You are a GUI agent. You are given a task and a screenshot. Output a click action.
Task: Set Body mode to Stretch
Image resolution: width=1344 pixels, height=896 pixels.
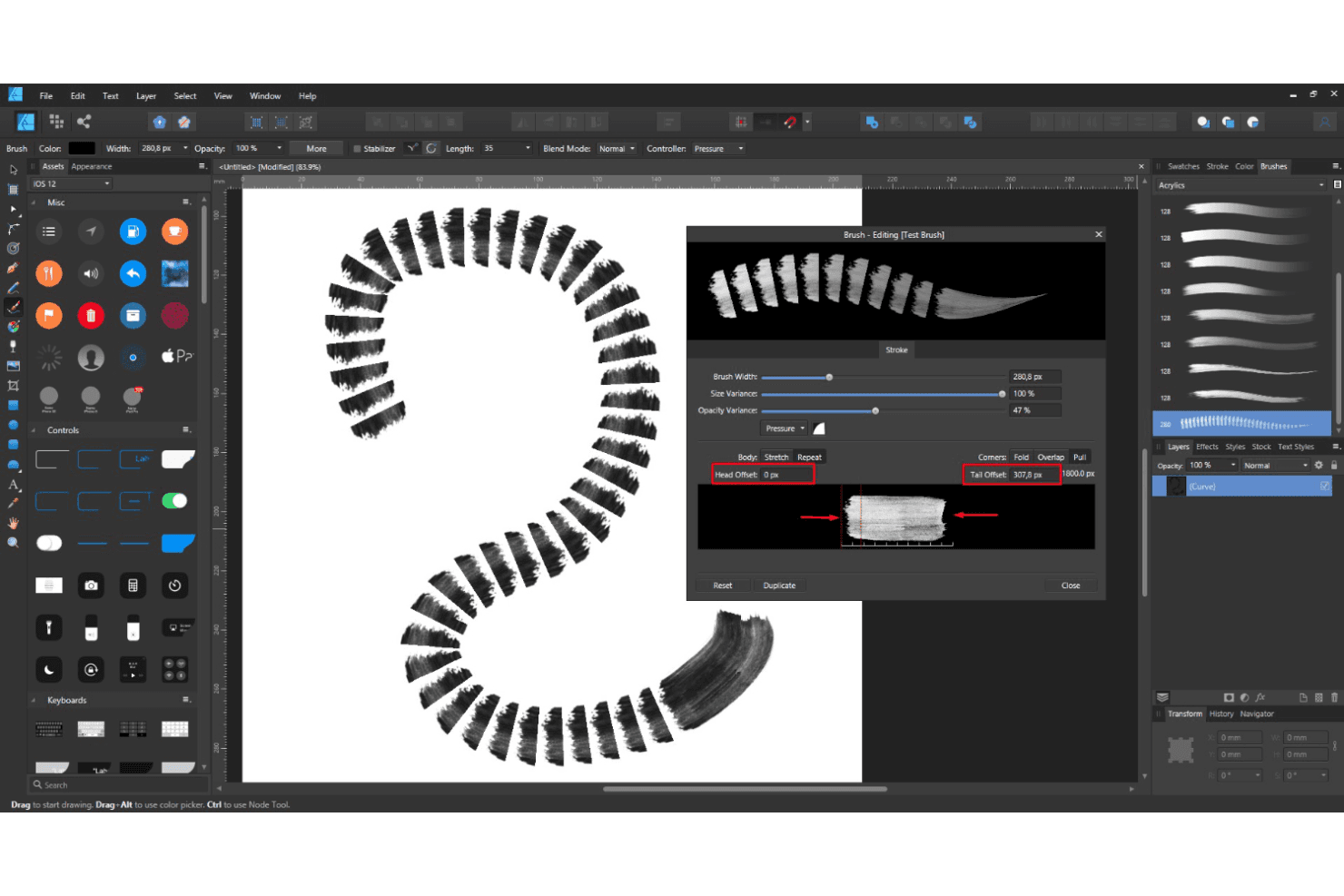[x=776, y=458]
